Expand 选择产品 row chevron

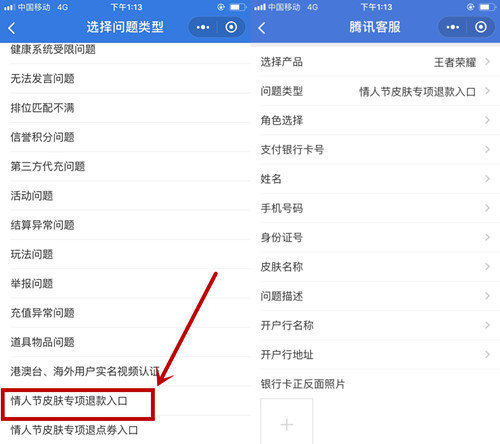point(487,62)
